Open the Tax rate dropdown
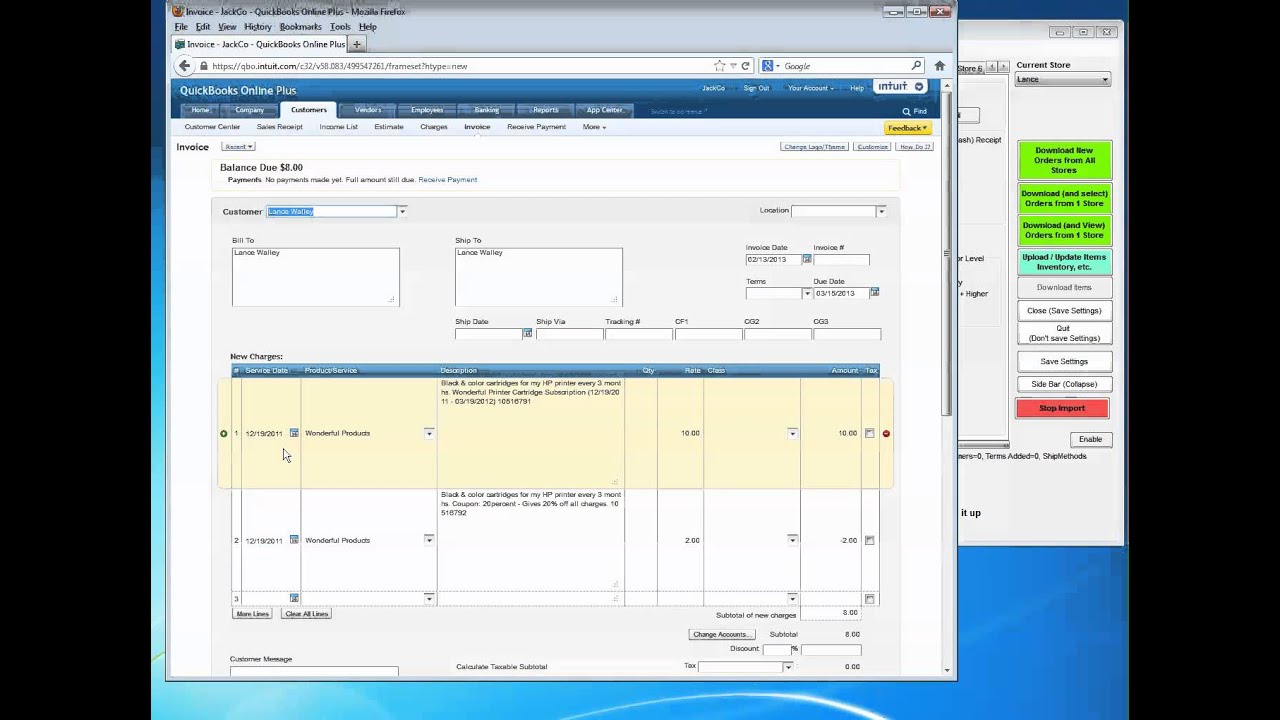This screenshot has height=720, width=1280. 788,666
